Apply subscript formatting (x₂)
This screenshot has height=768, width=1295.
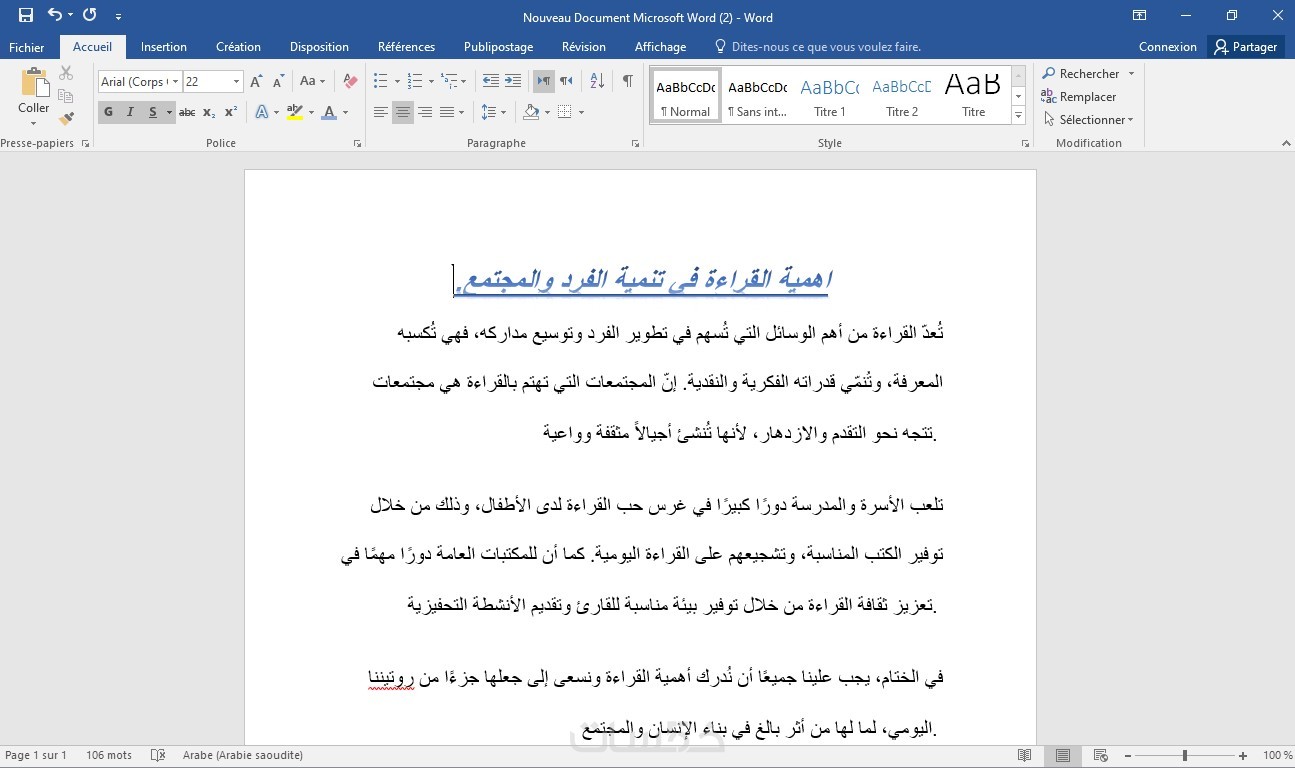[209, 112]
